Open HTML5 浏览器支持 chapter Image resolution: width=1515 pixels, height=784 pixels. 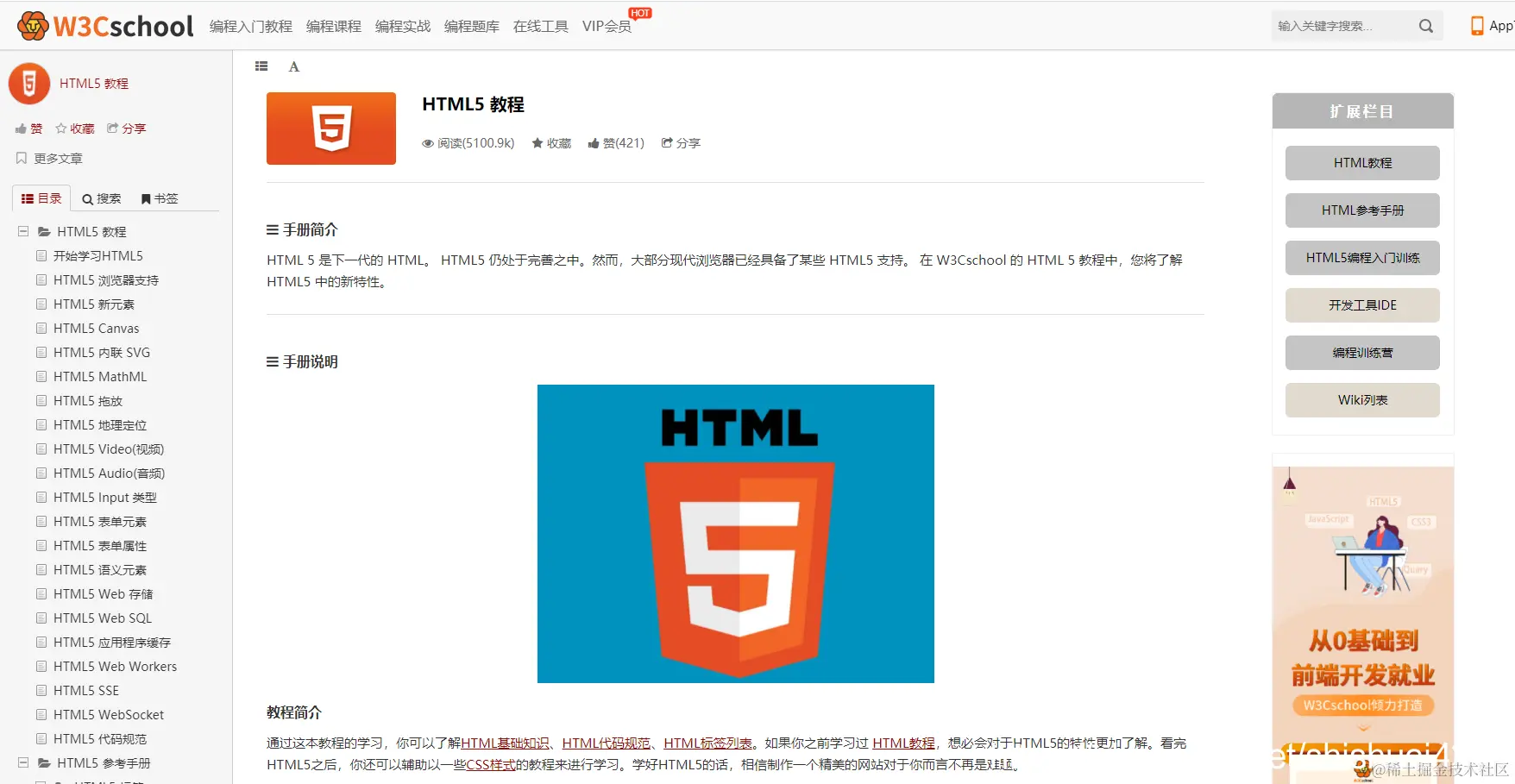pos(106,280)
